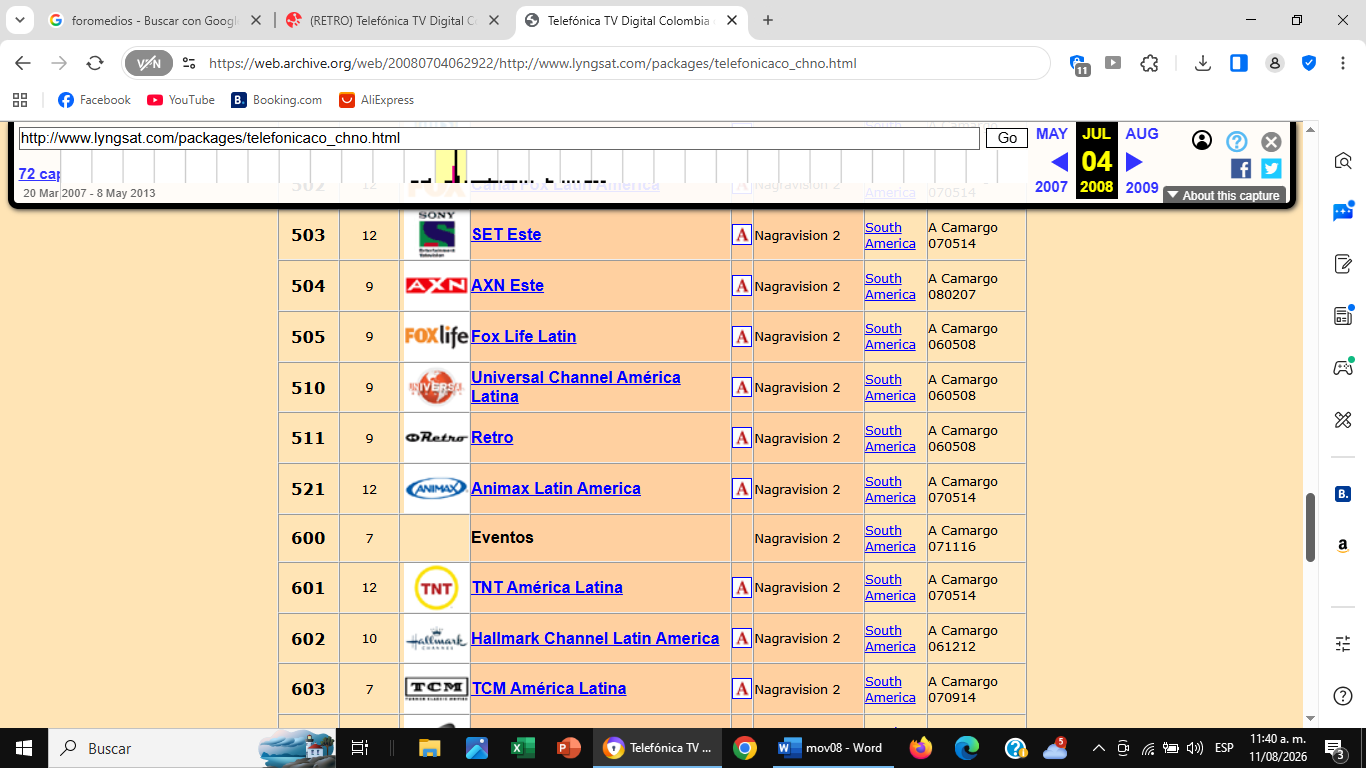Jump to the 2007 captures

tap(1051, 187)
